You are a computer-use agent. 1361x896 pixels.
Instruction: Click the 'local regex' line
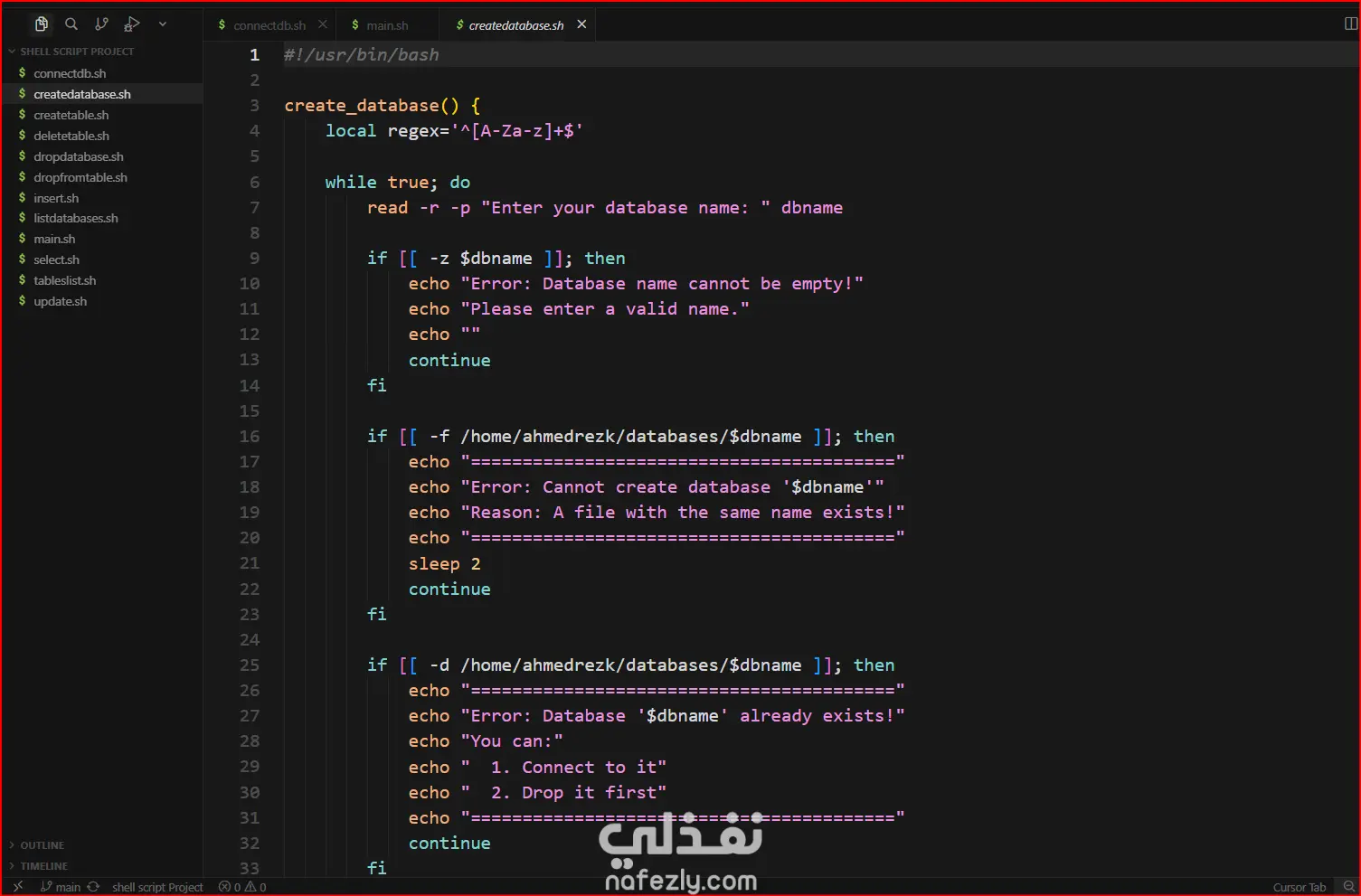[x=454, y=131]
